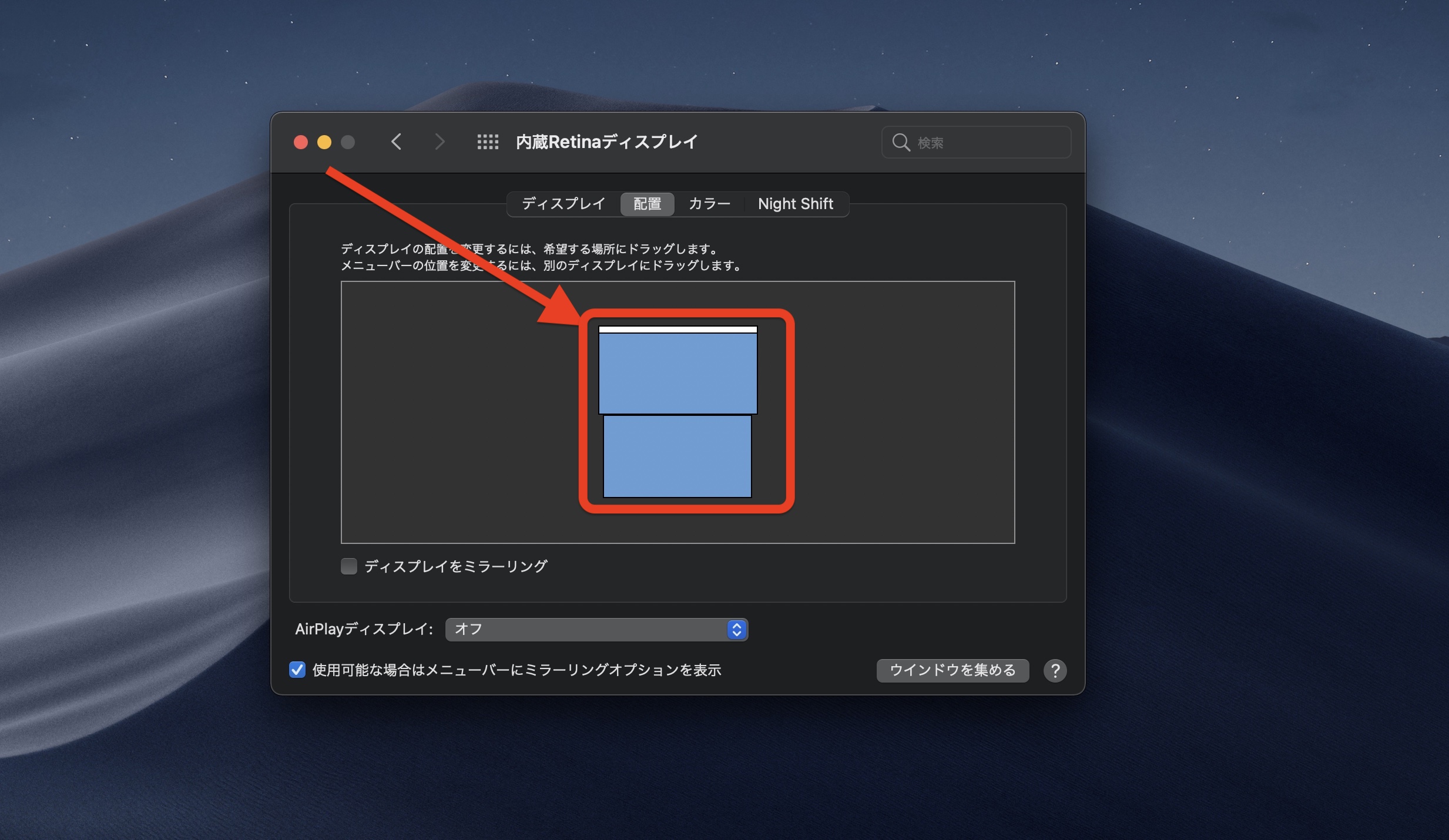Viewport: 1449px width, 840px height.
Task: Open the Night Shift tab
Action: [795, 204]
